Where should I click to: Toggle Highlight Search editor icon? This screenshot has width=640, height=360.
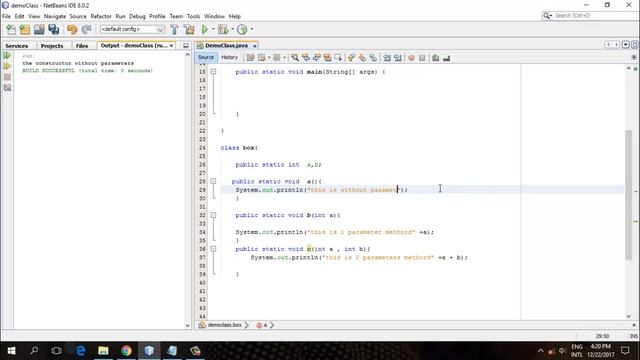click(327, 58)
